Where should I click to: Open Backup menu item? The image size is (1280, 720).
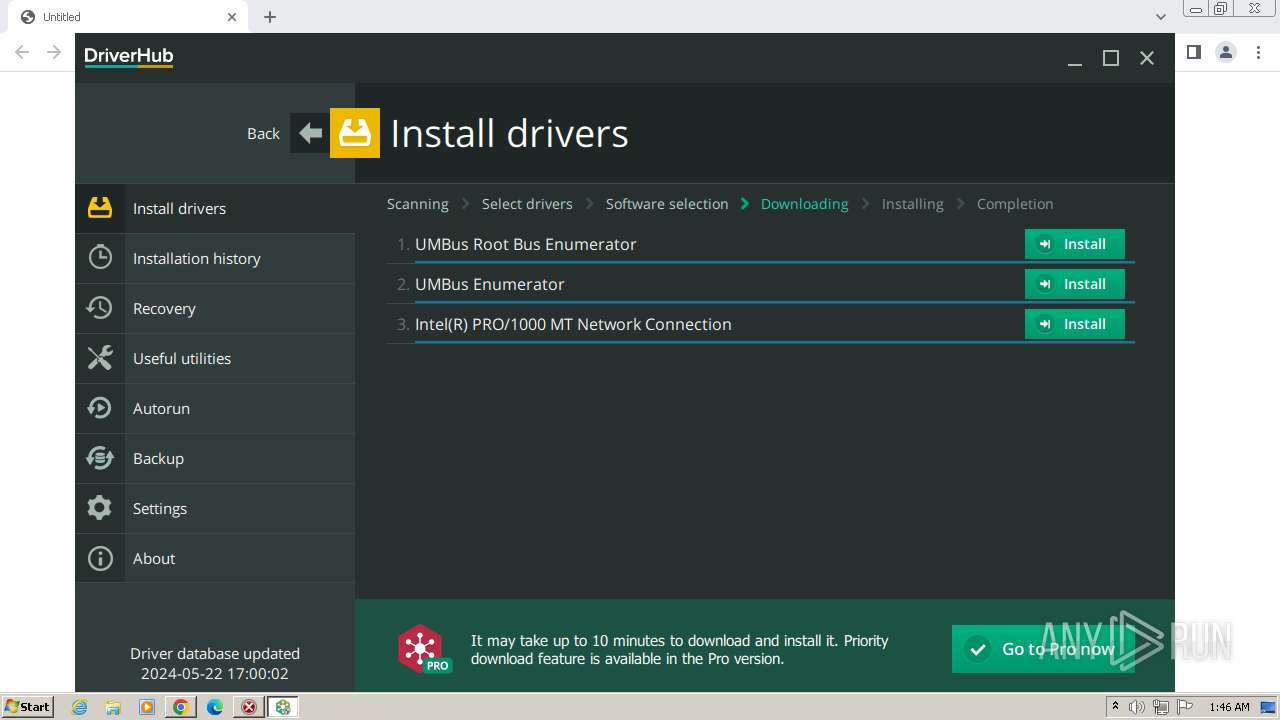pos(215,458)
